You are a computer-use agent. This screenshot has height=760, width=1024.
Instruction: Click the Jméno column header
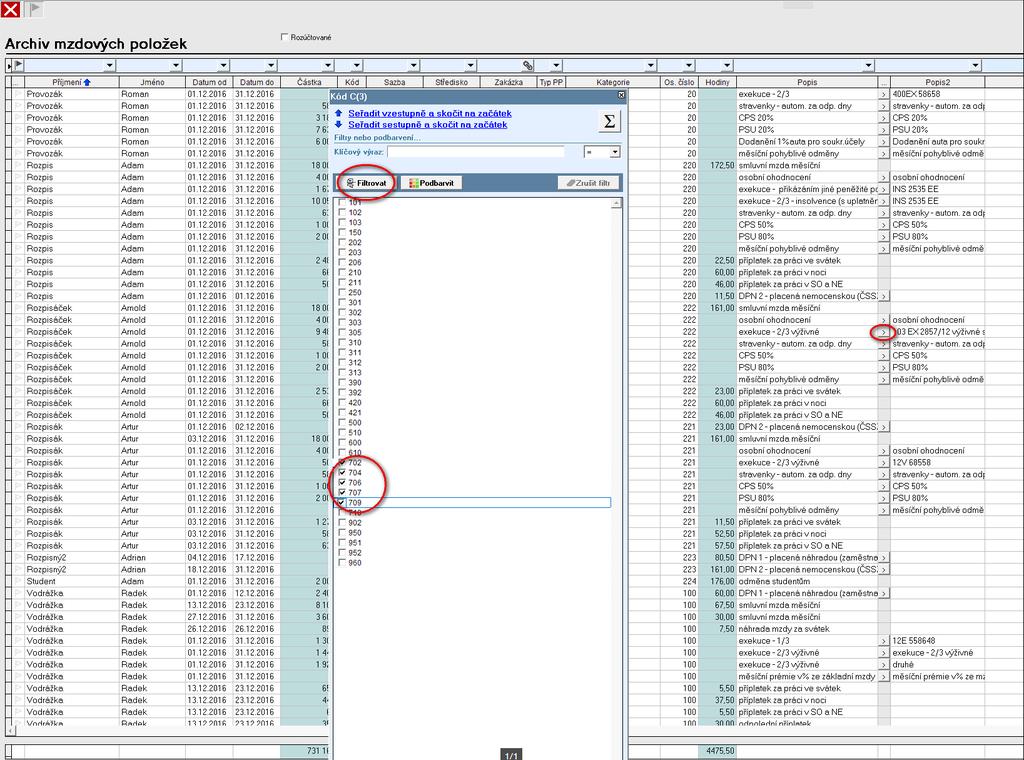pos(152,82)
